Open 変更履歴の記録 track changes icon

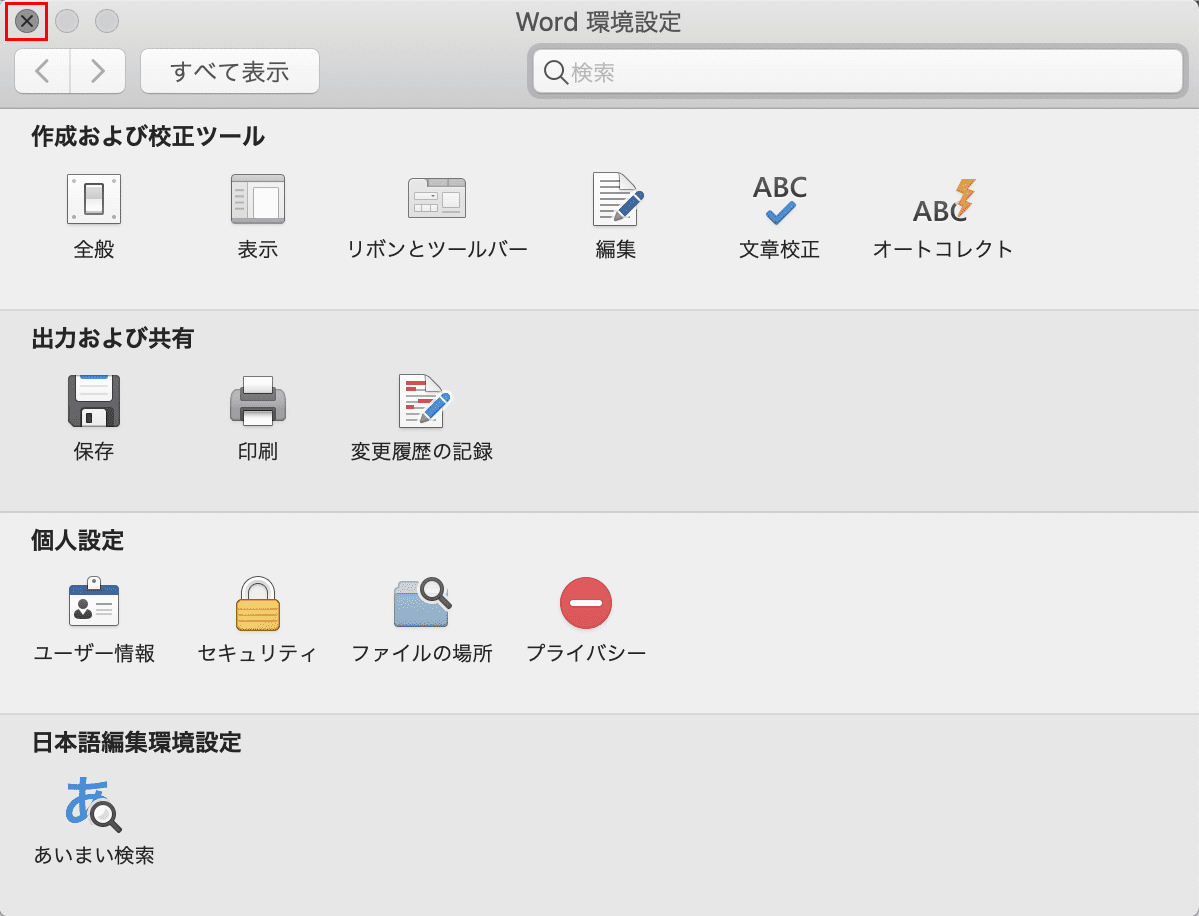coord(424,401)
